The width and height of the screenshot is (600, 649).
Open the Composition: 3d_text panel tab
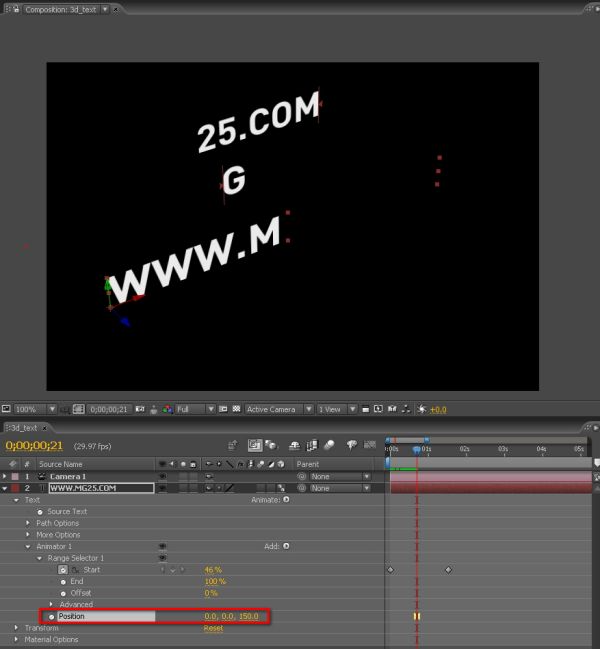[x=60, y=9]
